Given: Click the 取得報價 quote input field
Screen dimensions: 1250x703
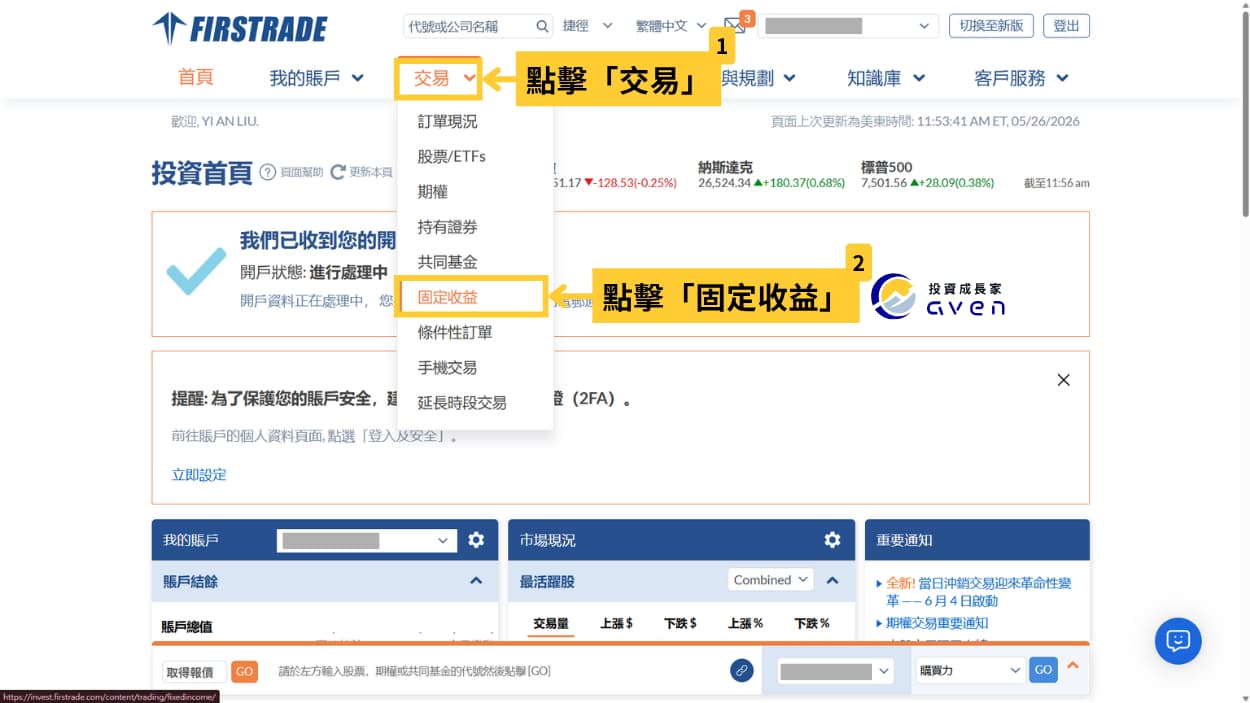Looking at the screenshot, I should 195,671.
